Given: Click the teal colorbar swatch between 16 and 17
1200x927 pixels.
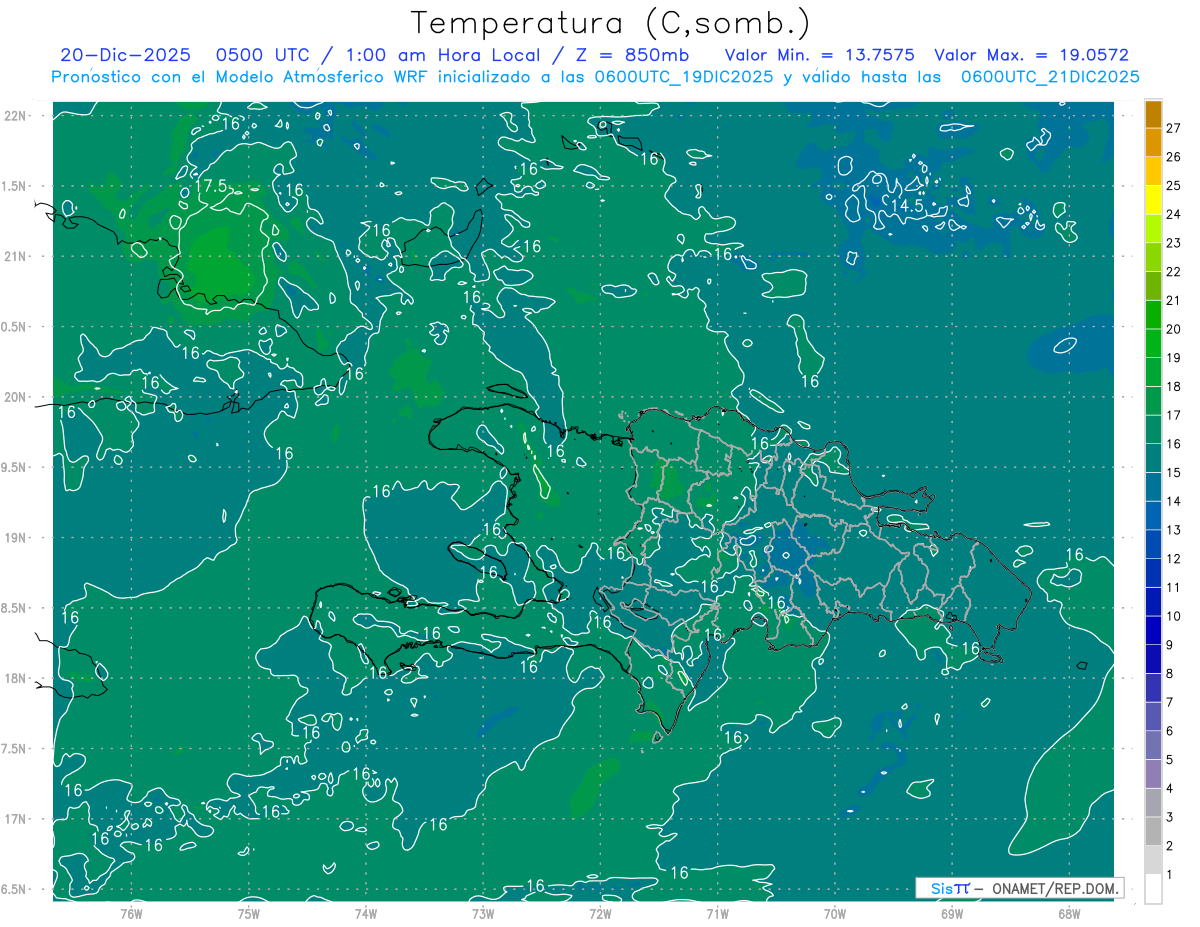Looking at the screenshot, I should (x=1153, y=429).
